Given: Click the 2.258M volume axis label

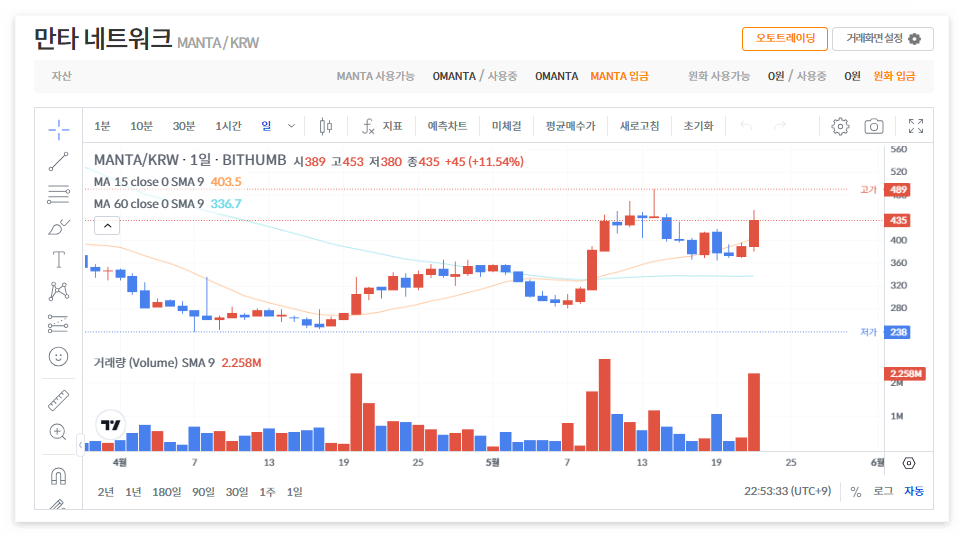Looking at the screenshot, I should tap(905, 373).
